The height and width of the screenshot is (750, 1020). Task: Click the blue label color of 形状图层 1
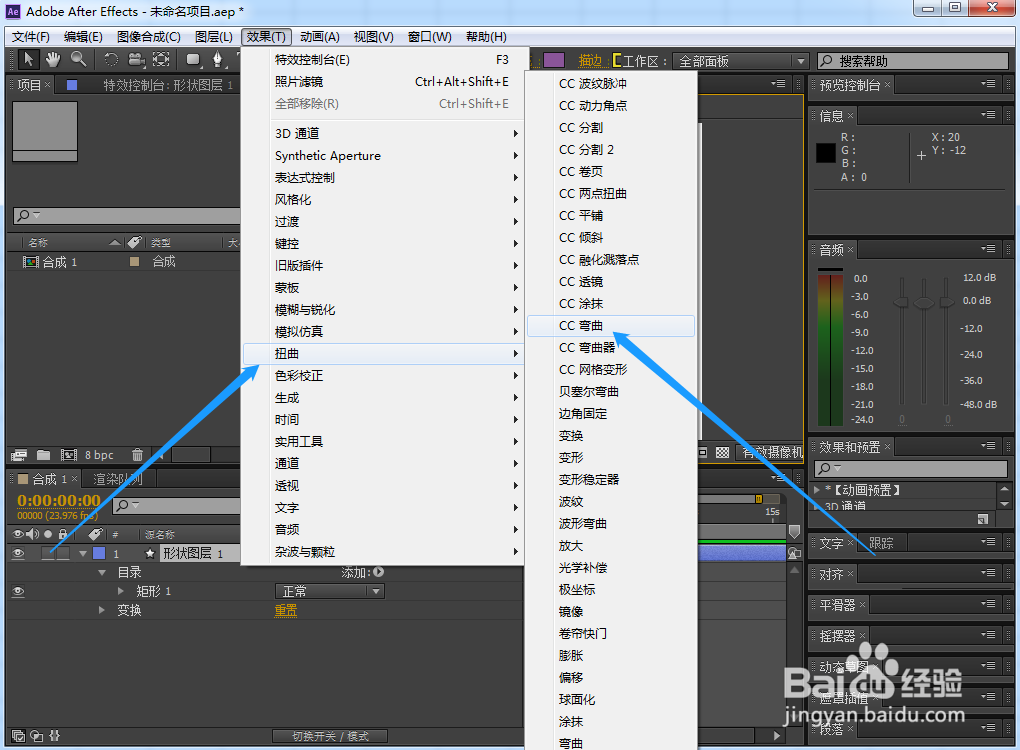pyautogui.click(x=99, y=554)
